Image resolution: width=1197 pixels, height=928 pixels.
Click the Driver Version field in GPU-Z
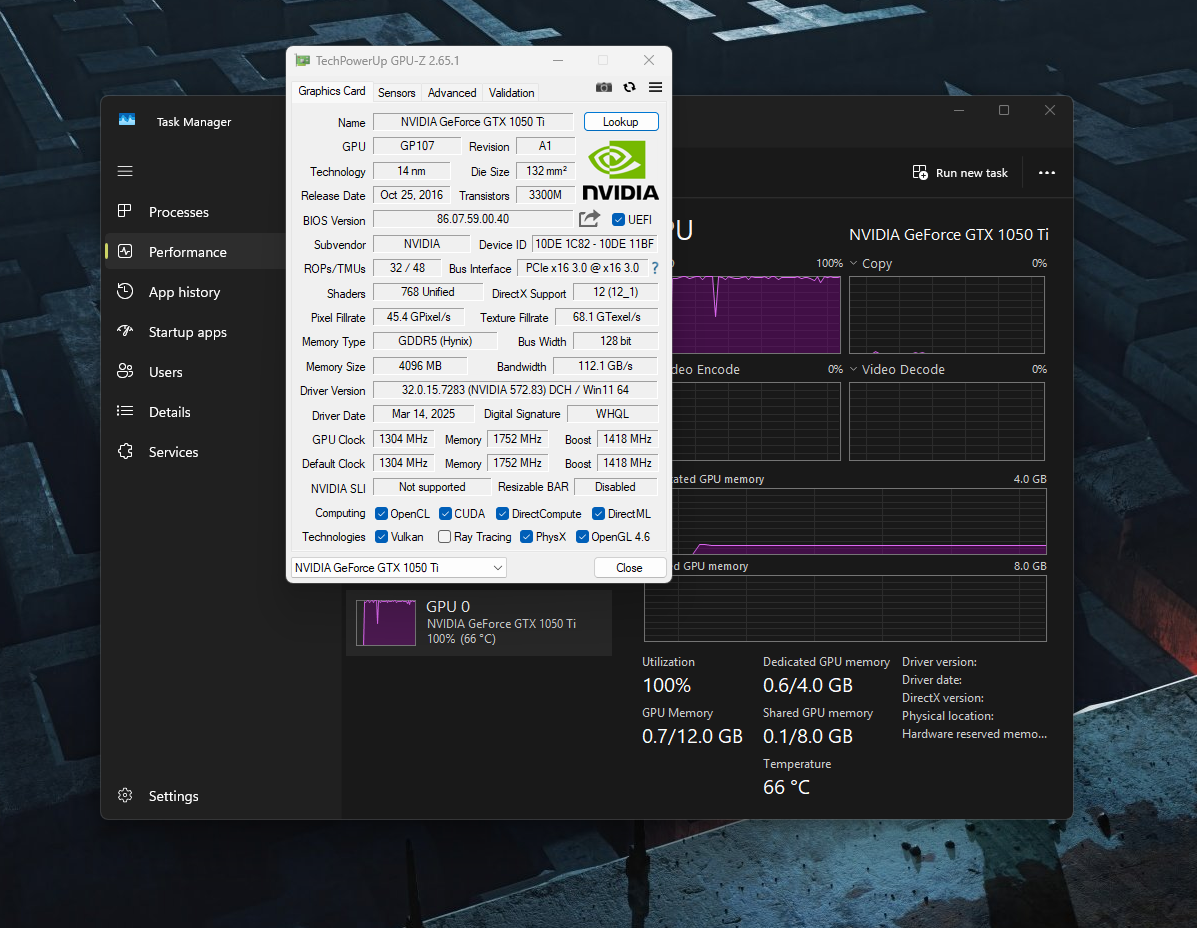(x=515, y=390)
